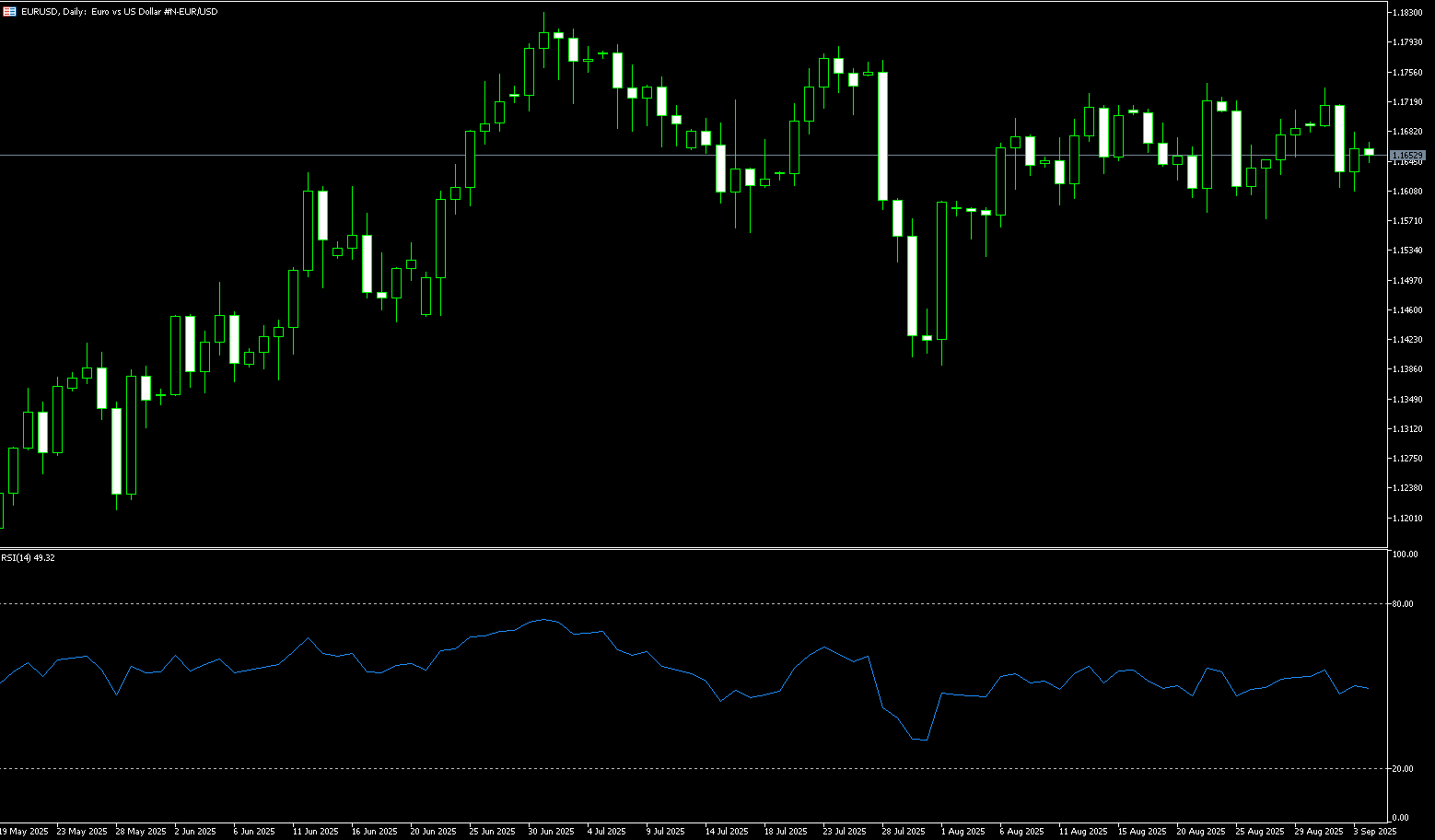Click the 1.12010 price axis label
The height and width of the screenshot is (840, 1435).
1406,519
